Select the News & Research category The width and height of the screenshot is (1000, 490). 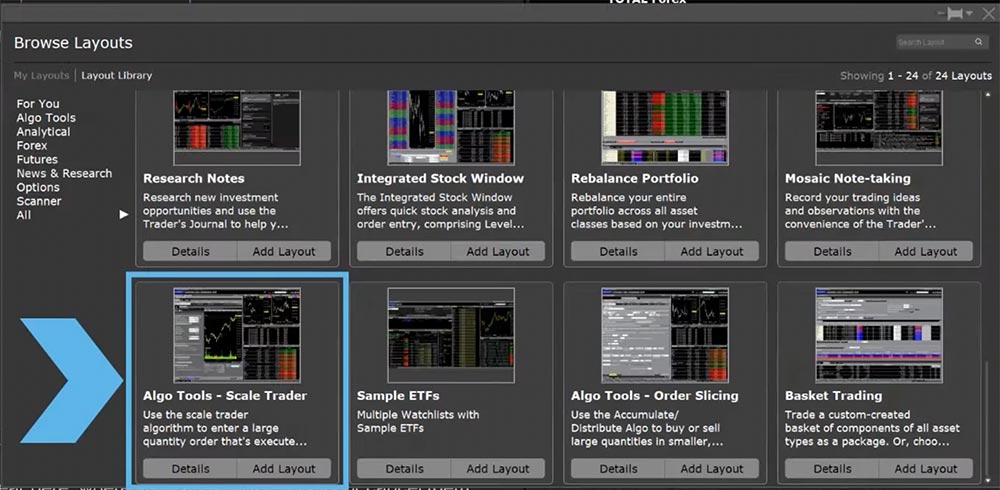pyautogui.click(x=64, y=174)
